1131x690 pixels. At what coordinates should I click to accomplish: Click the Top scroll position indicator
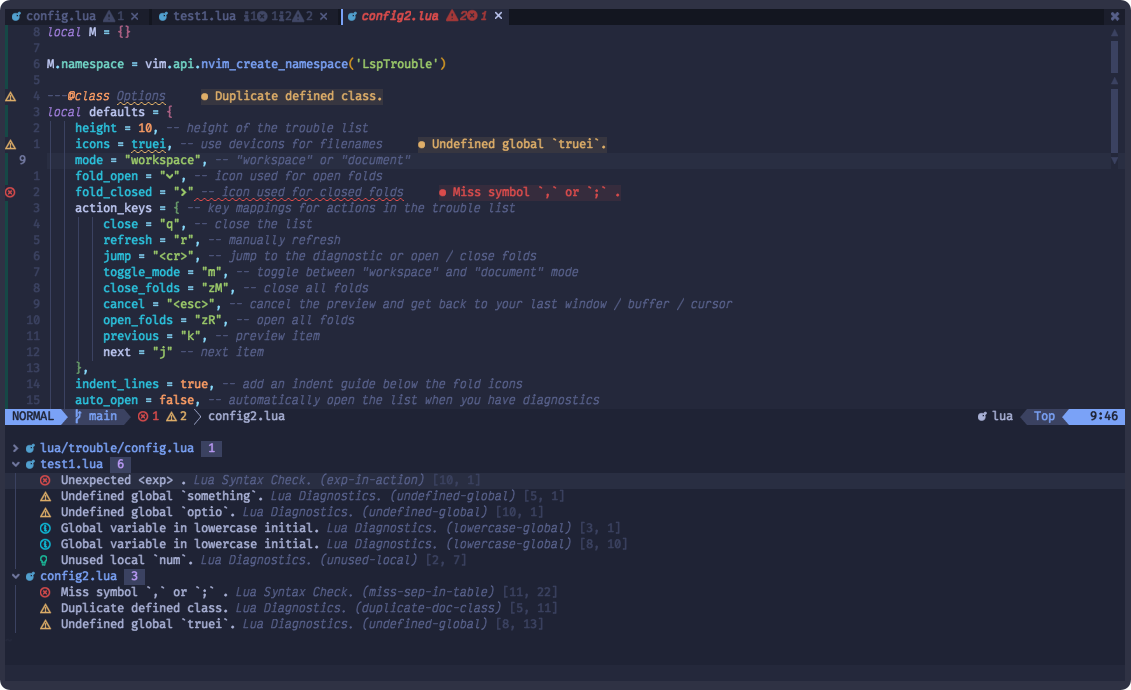point(1044,416)
